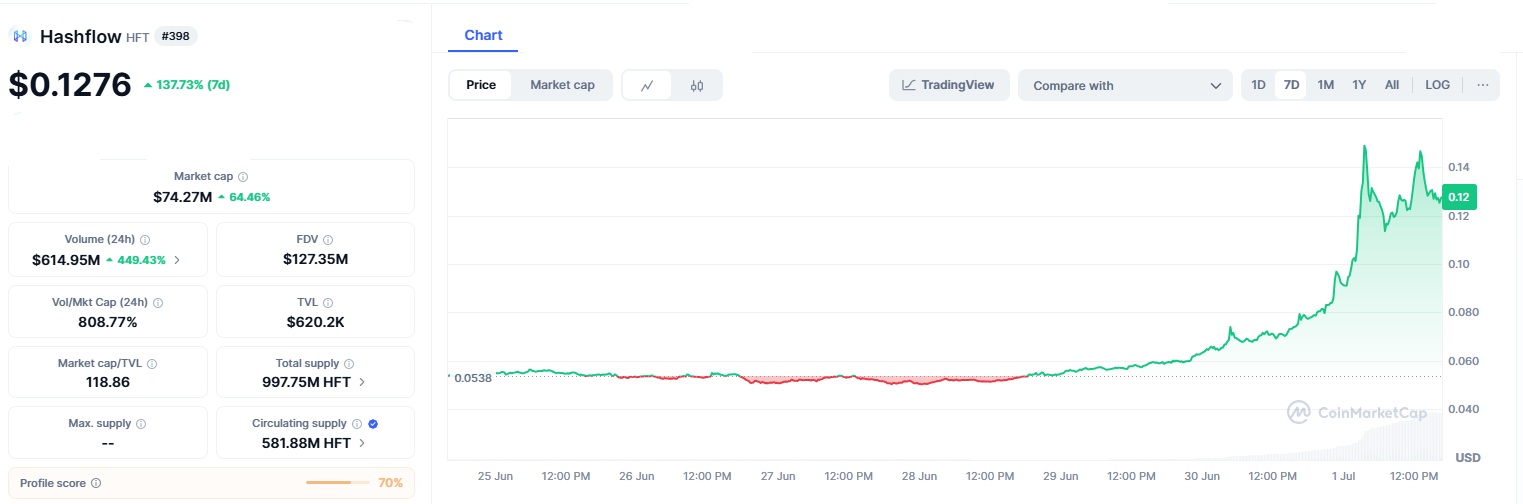Click the Volume (24h) info icon
1523x504 pixels.
pos(145,240)
